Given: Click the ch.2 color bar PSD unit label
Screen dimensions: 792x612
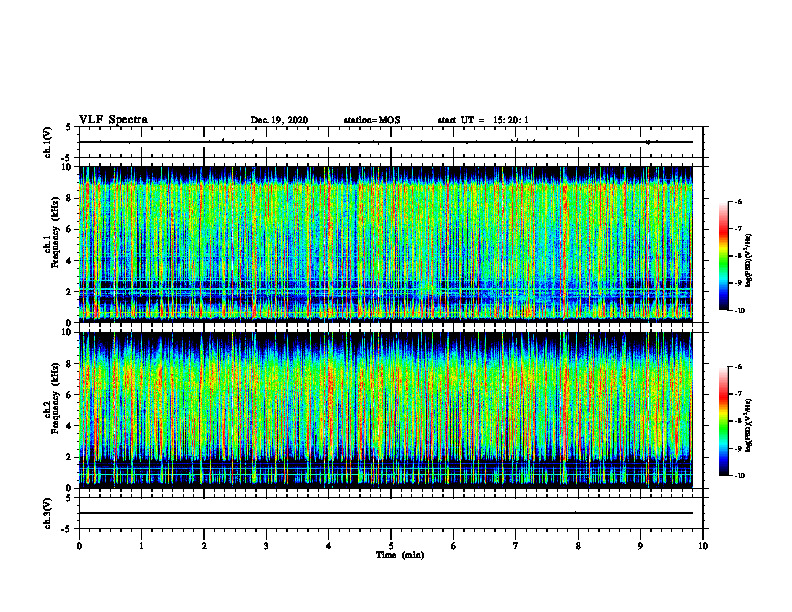Looking at the screenshot, I should [x=749, y=426].
